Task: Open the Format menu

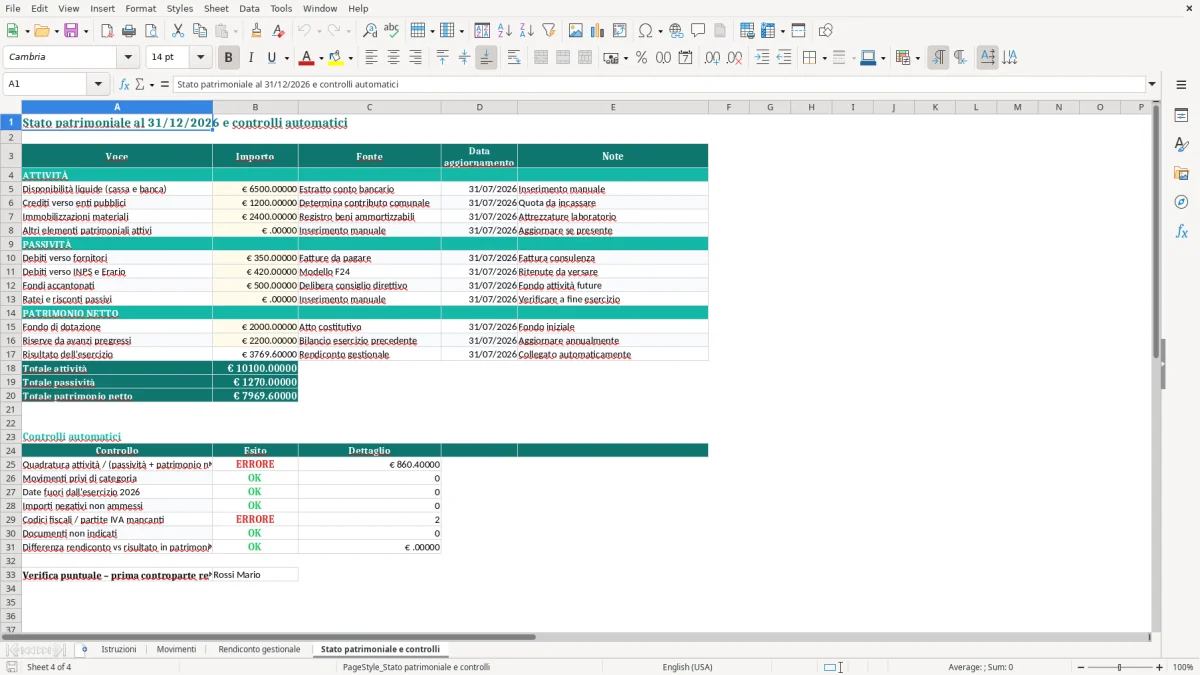Action: coord(140,8)
